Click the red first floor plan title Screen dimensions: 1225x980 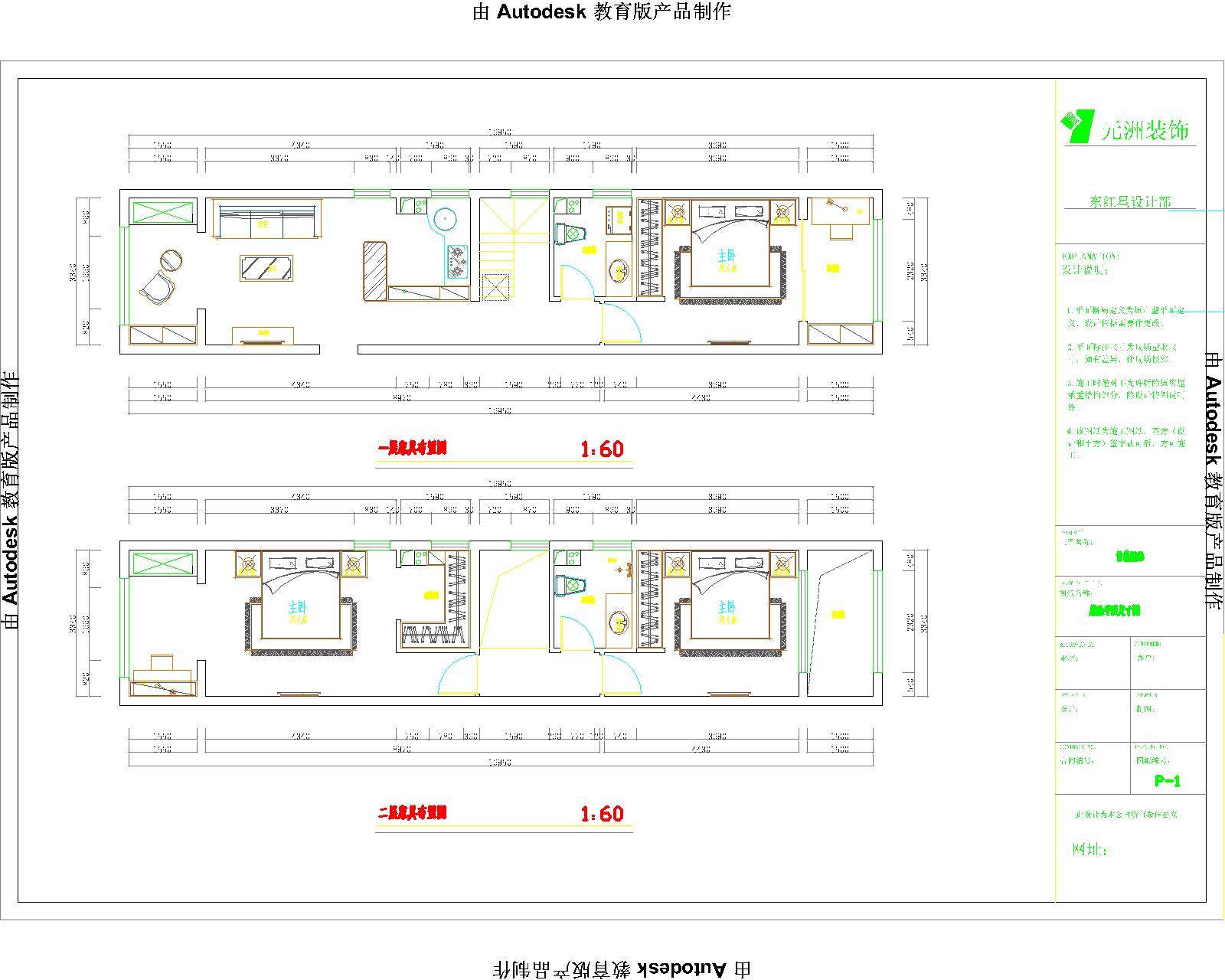(412, 449)
